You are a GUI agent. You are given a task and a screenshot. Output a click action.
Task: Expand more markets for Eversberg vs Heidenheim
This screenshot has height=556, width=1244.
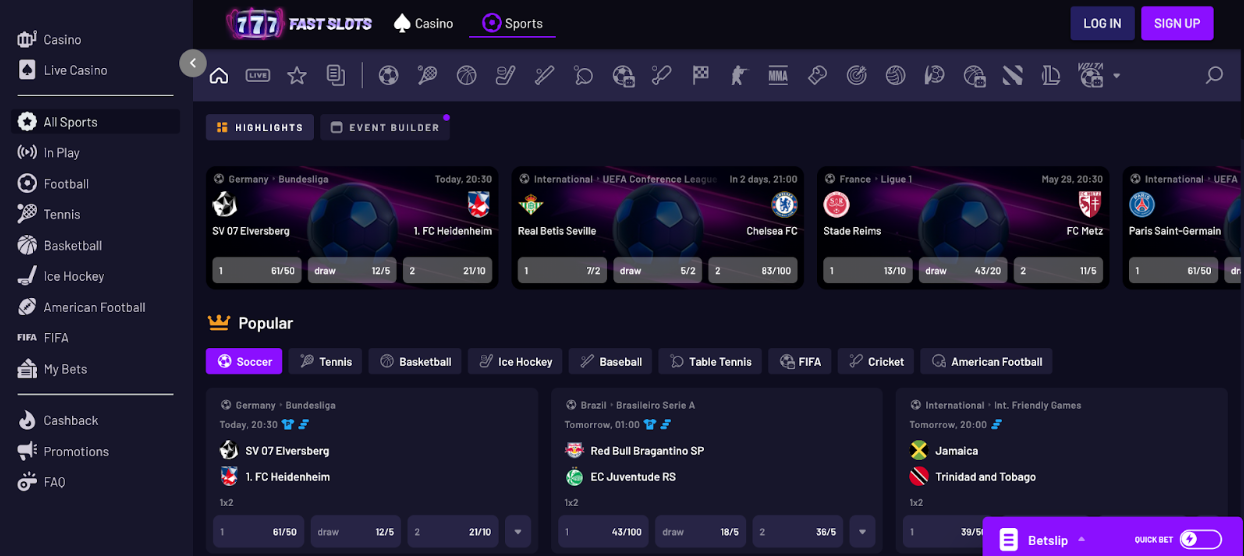click(517, 532)
